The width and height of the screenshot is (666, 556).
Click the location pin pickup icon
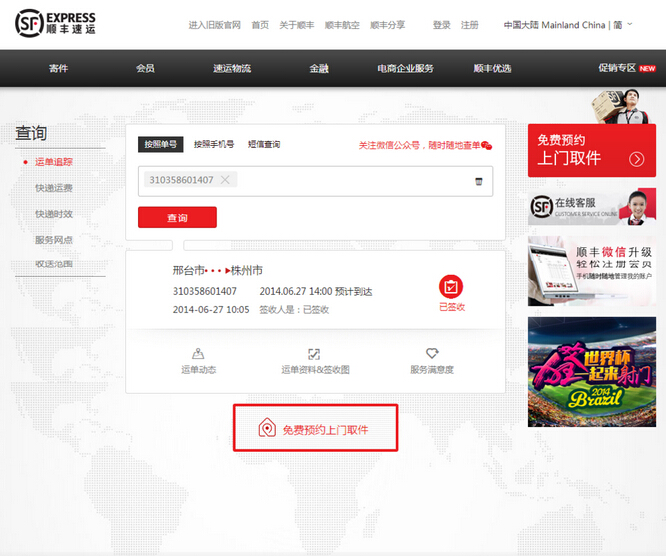pos(267,427)
